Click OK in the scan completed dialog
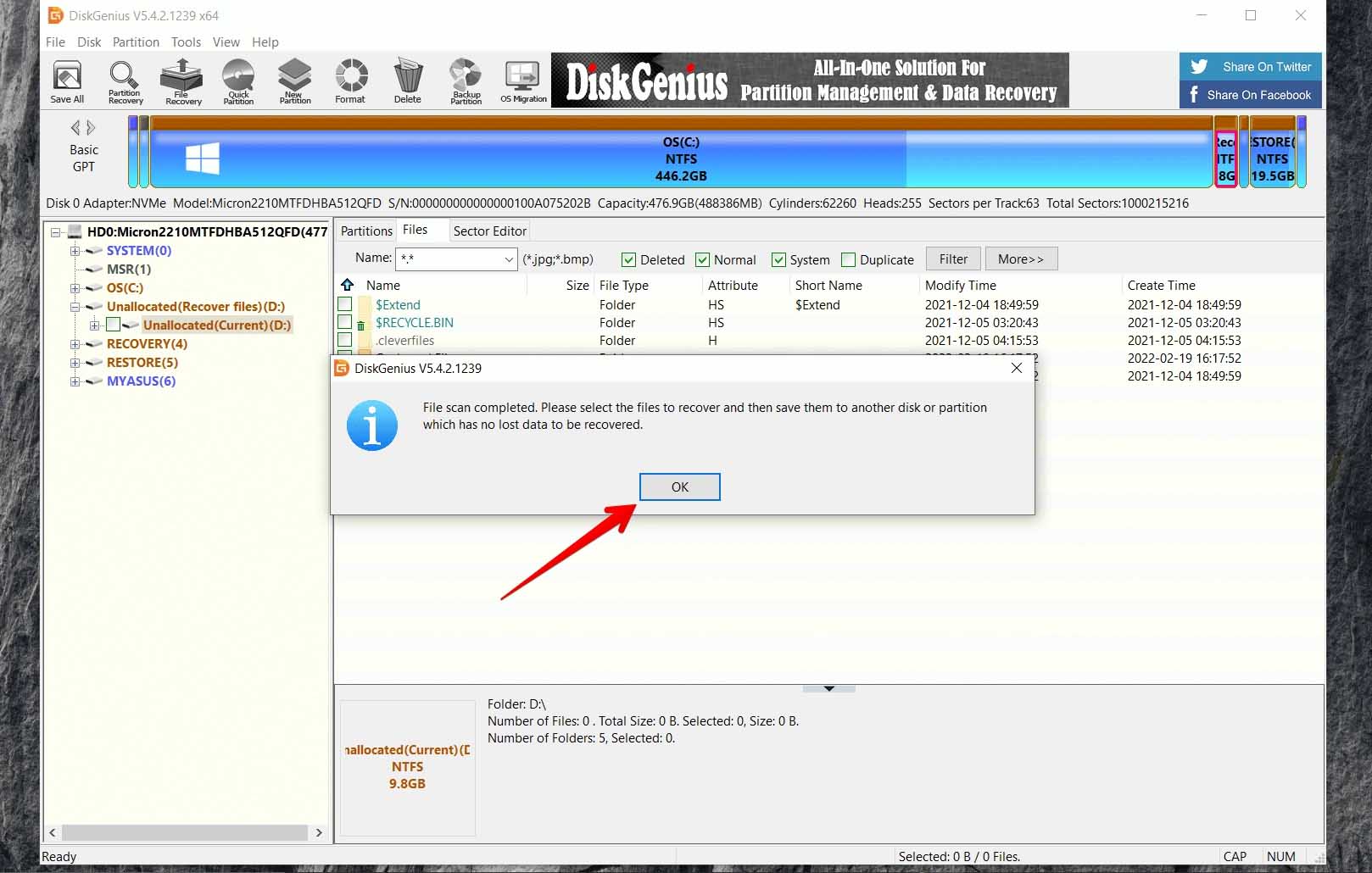This screenshot has height=873, width=1372. pos(679,487)
